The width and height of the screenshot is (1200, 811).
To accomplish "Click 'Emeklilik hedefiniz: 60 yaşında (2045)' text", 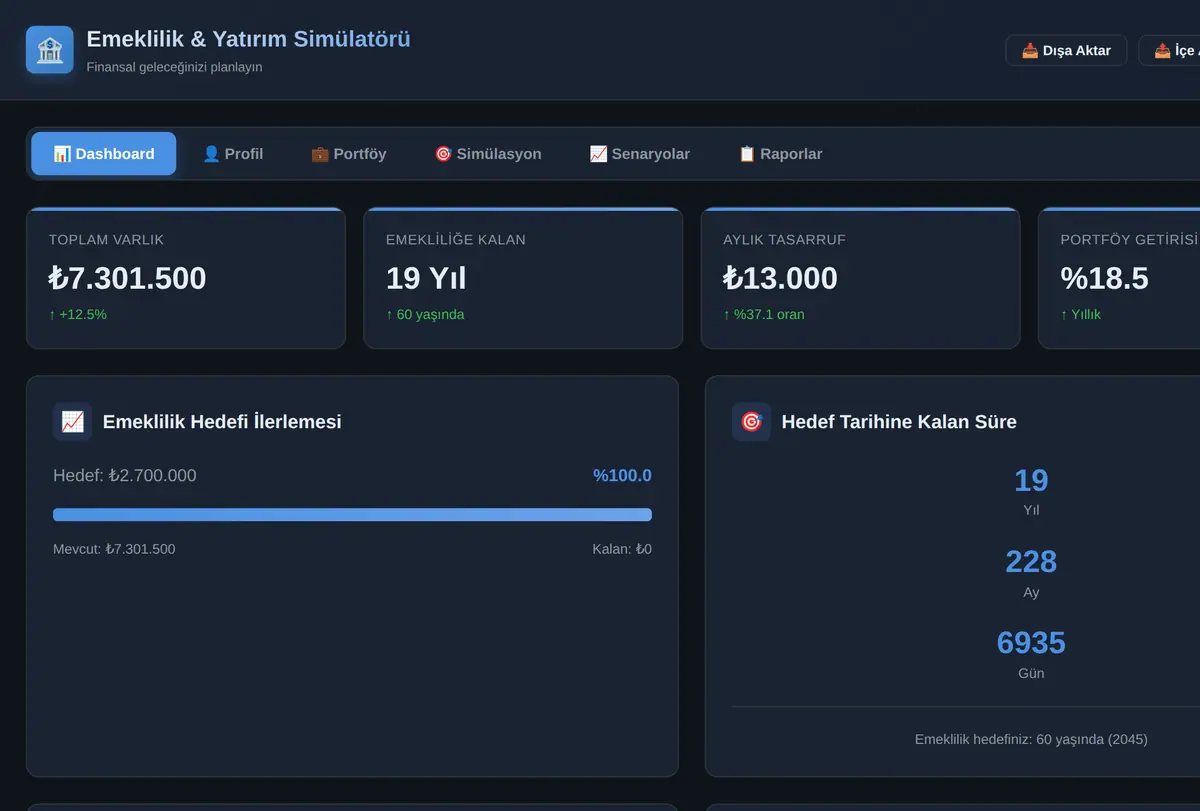I will click(1031, 739).
